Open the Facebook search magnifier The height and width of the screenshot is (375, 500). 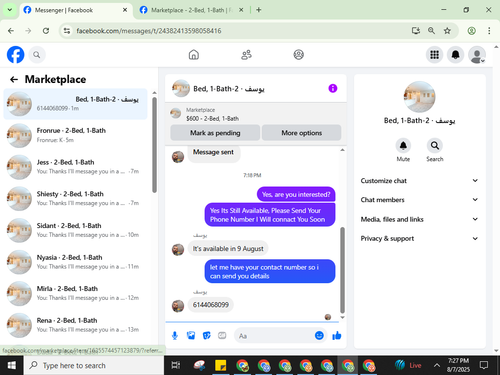(x=37, y=55)
